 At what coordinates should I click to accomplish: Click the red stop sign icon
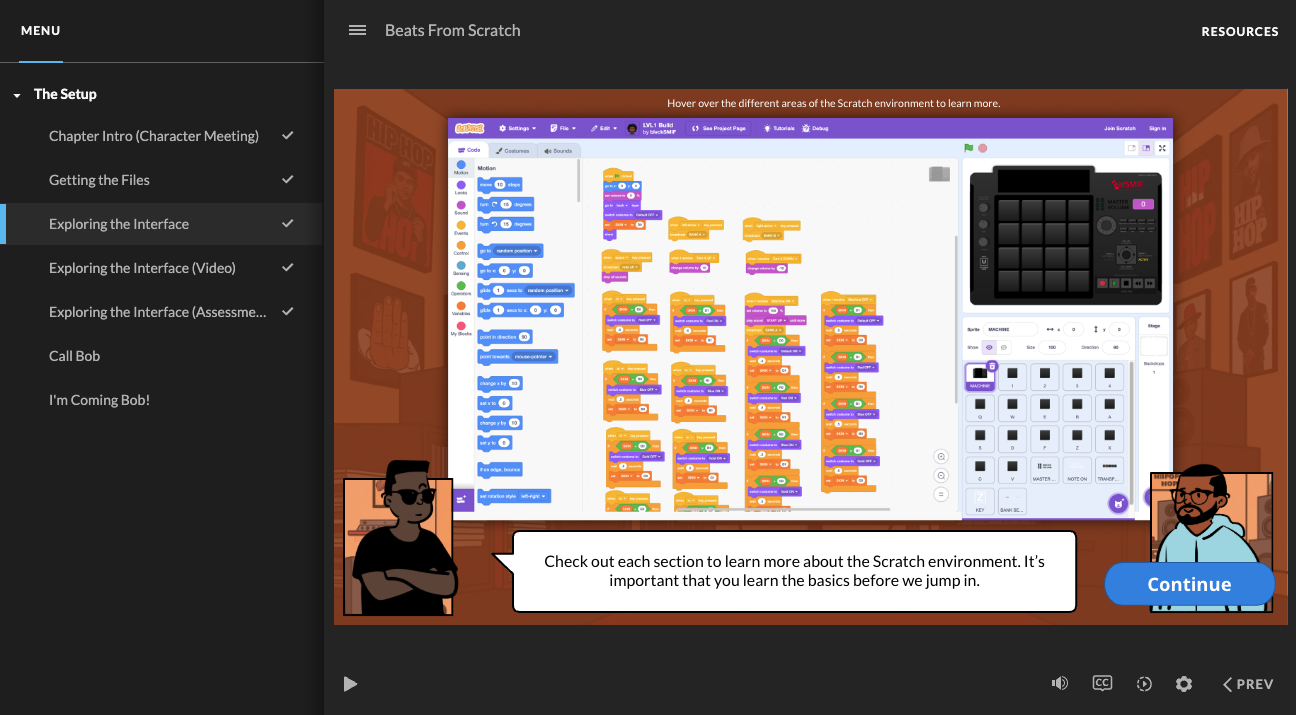(983, 148)
